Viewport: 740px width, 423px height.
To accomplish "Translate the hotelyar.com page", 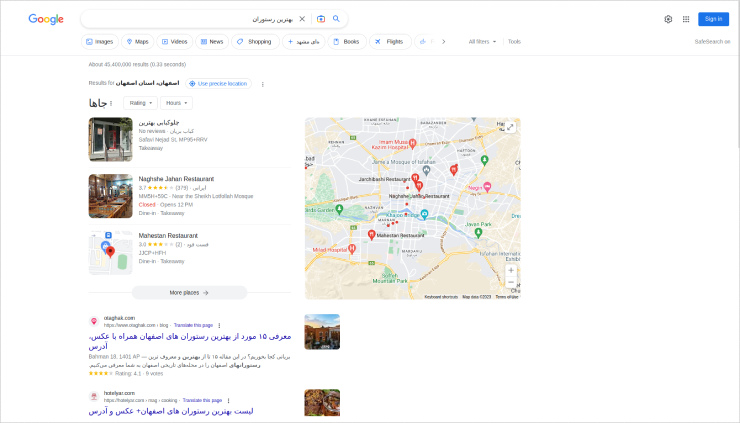I will [202, 400].
